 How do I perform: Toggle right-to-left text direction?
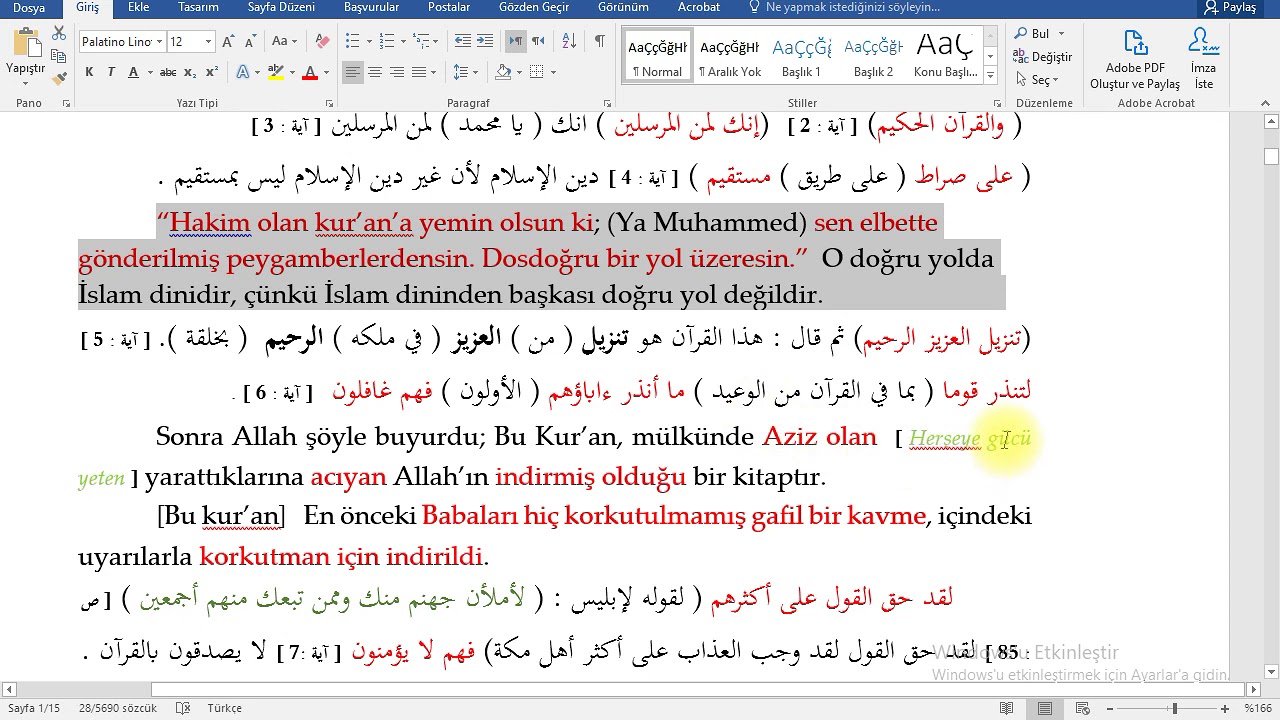(x=538, y=41)
